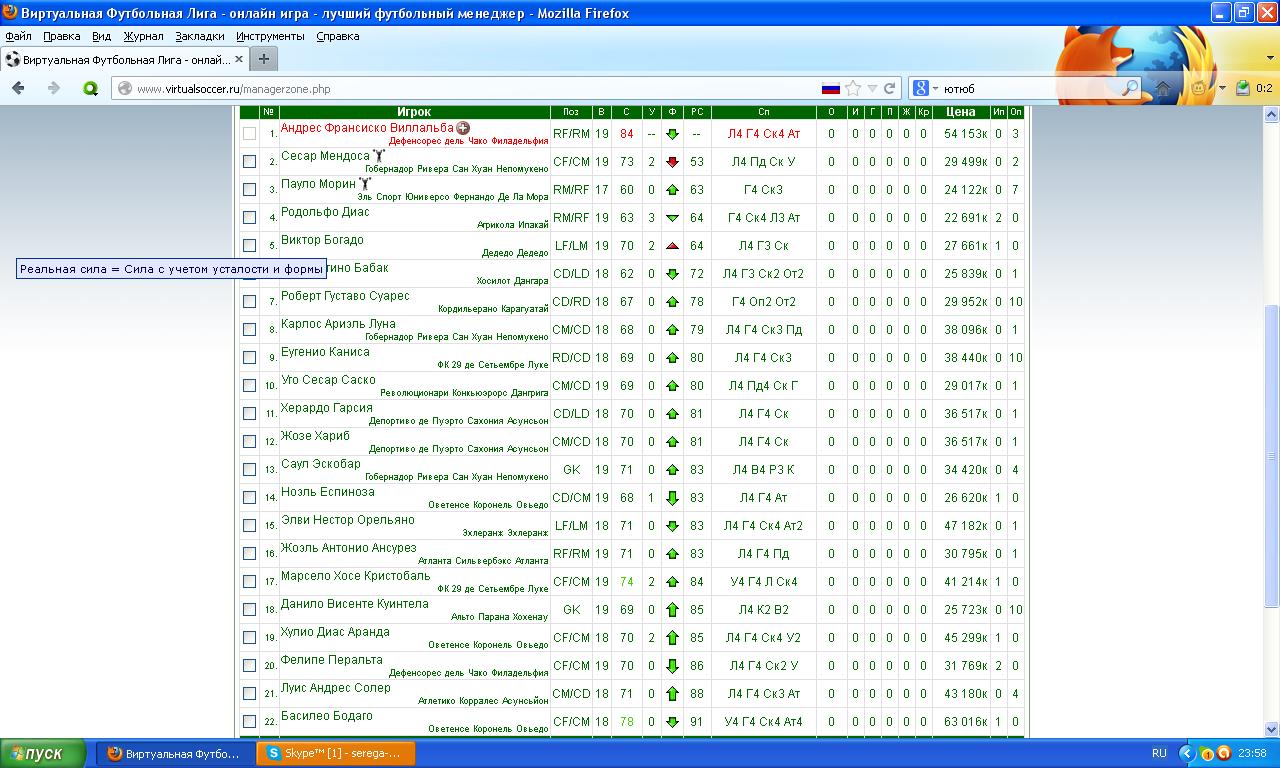Select the Виртуальная Футбольная Лига browser tab
1280x768 pixels.
click(123, 59)
